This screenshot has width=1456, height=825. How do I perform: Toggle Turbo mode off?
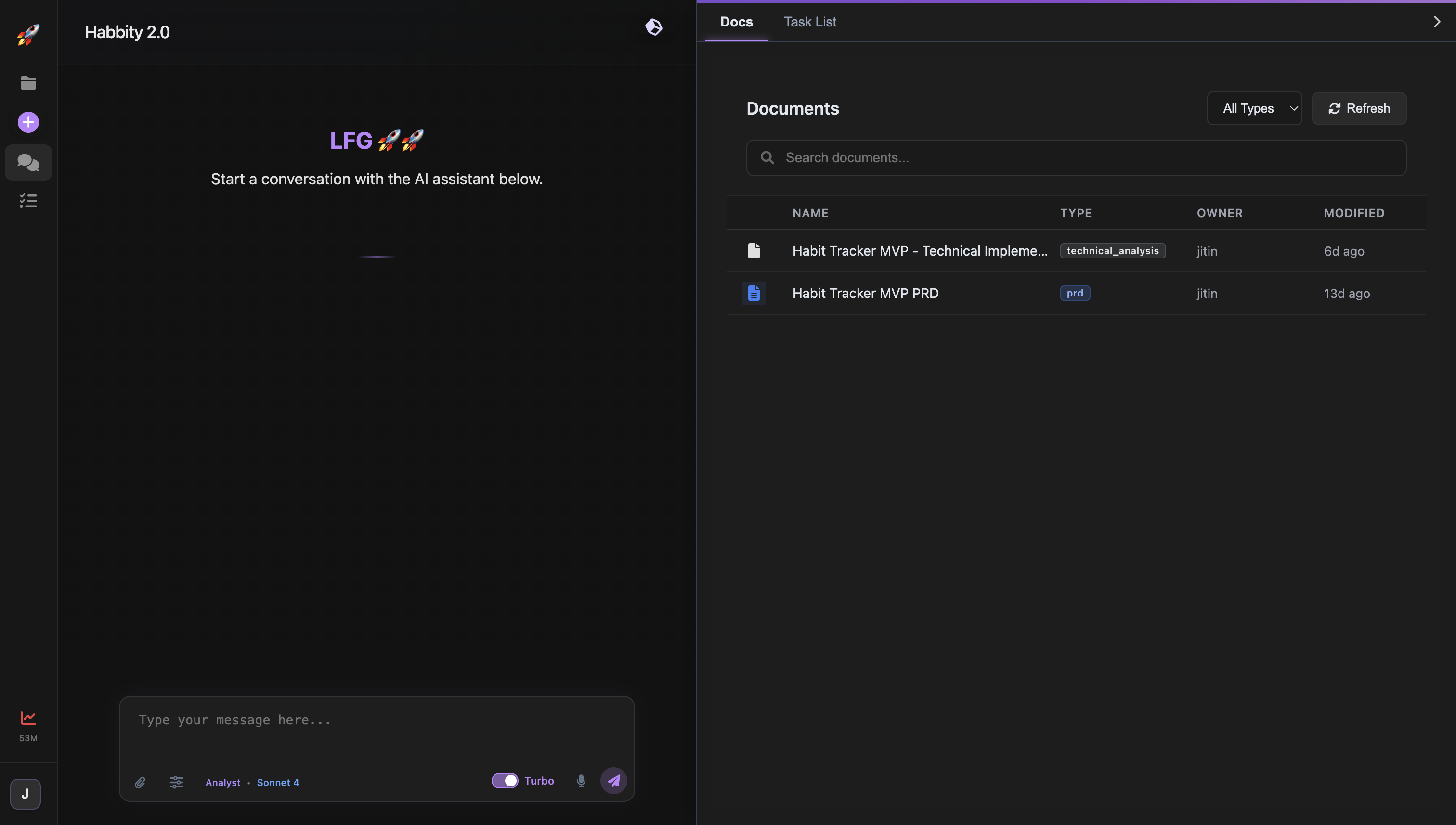coord(505,780)
